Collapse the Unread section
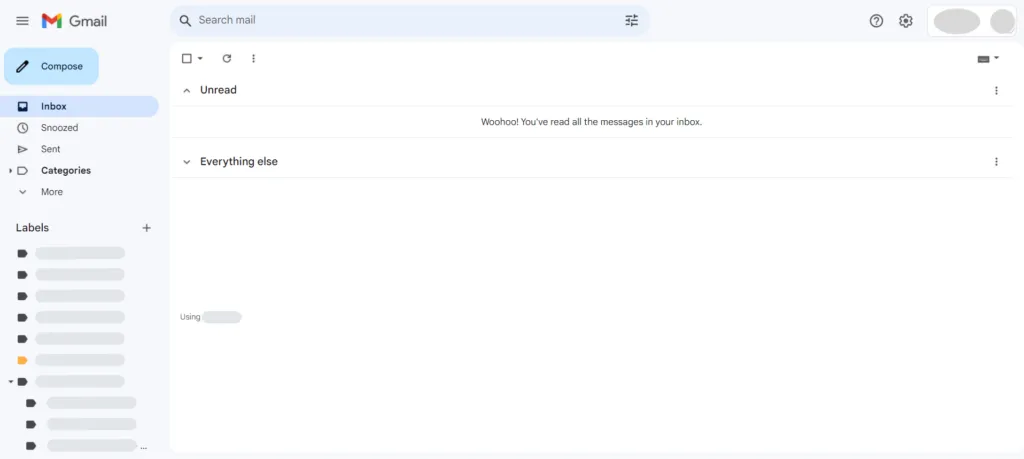The height and width of the screenshot is (459, 1024). tap(187, 90)
